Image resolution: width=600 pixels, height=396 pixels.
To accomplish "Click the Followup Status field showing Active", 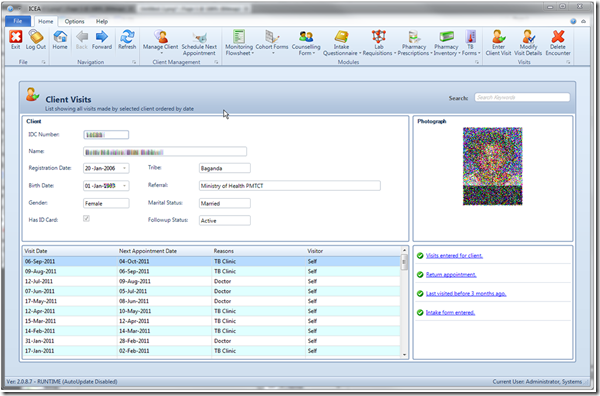I will click(x=225, y=221).
